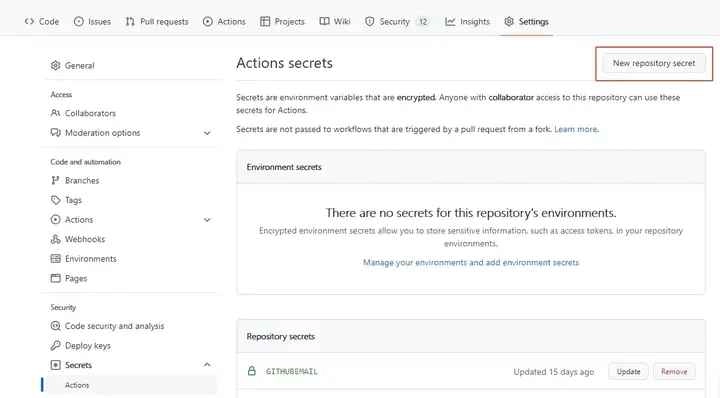Viewport: 720px width, 398px height.
Task: Follow the Learn more link
Action: pos(576,129)
